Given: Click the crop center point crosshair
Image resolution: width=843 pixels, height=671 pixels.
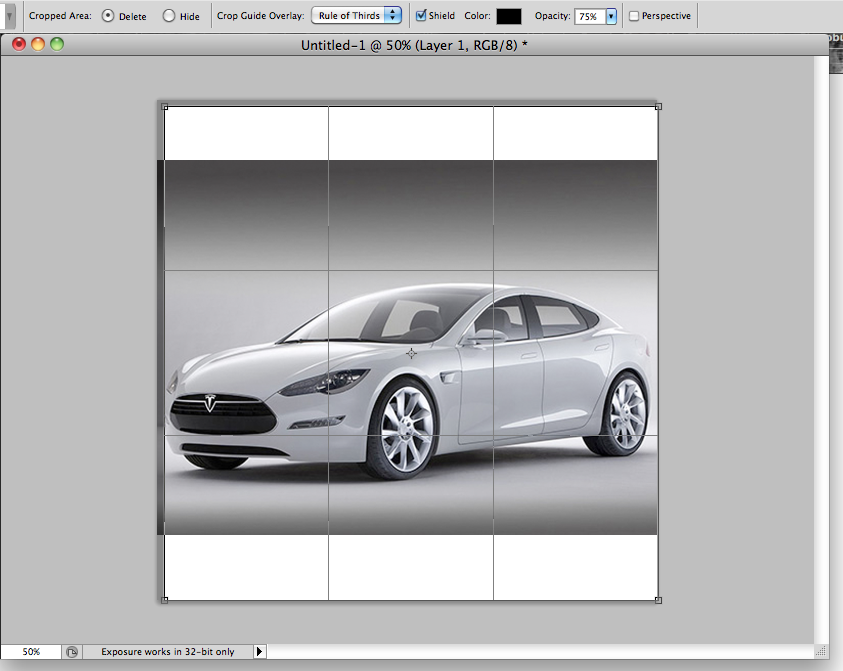Looking at the screenshot, I should pyautogui.click(x=411, y=353).
